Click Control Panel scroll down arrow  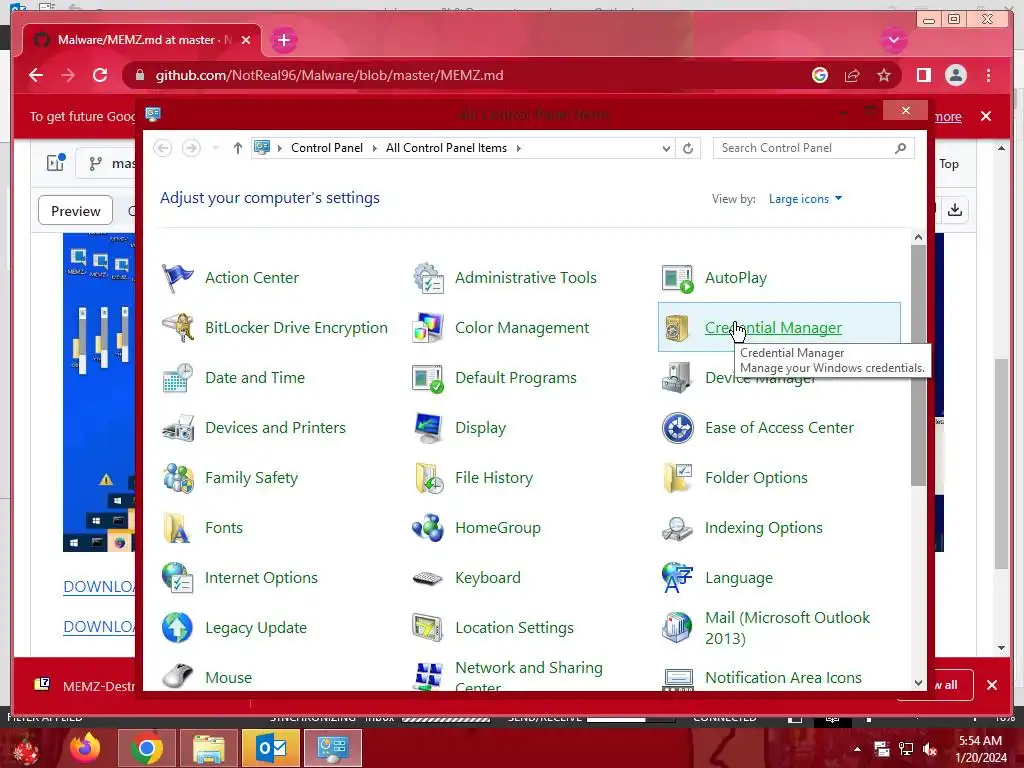pyautogui.click(x=918, y=682)
